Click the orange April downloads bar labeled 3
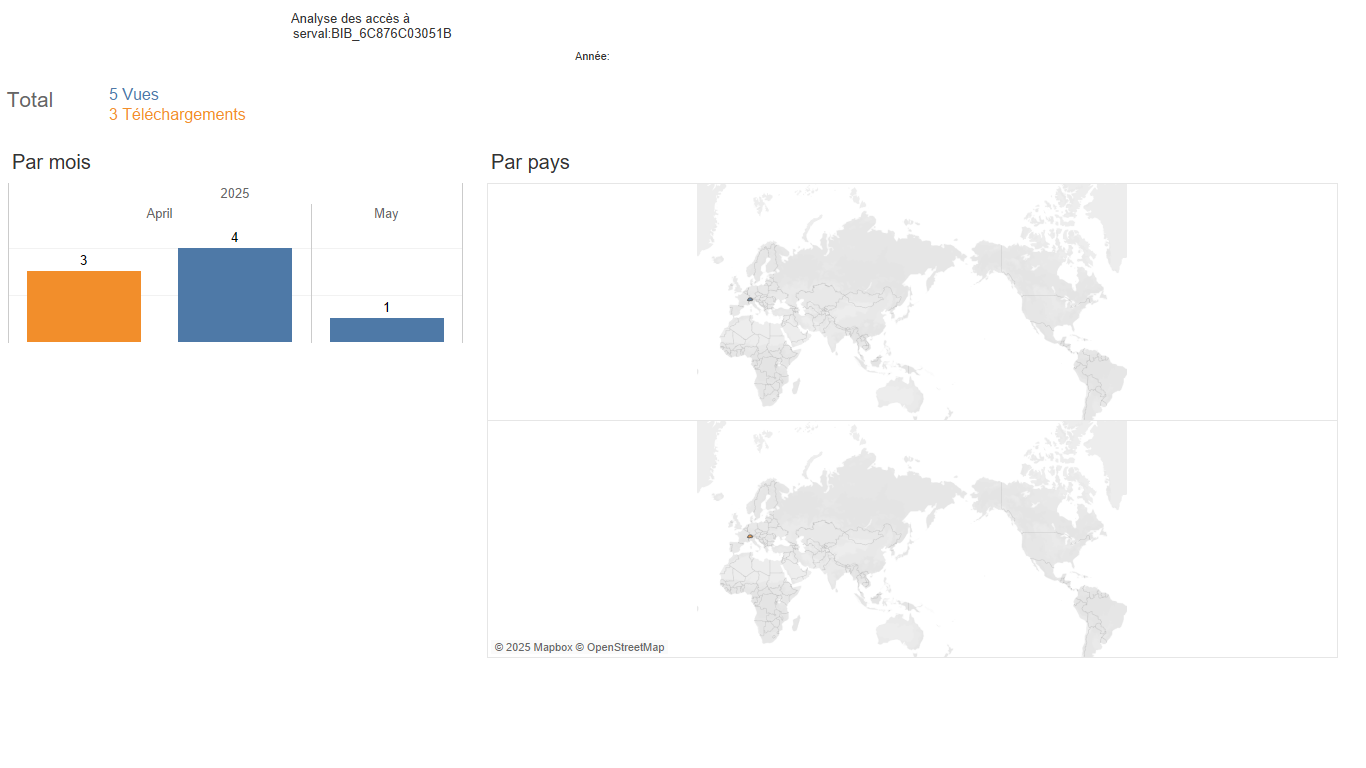 point(84,306)
